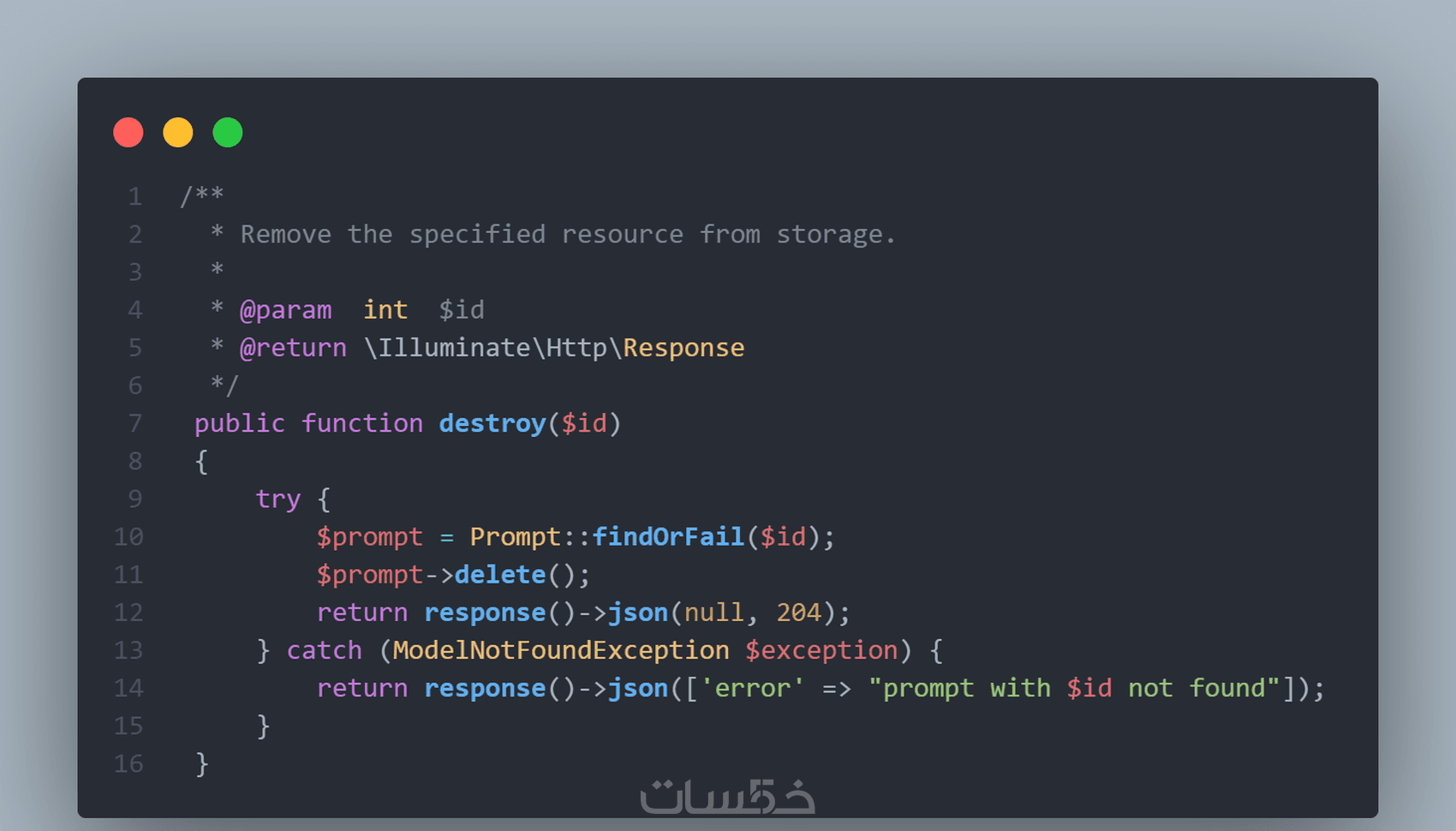Click the Response type in docblock
Image resolution: width=1456 pixels, height=831 pixels.
point(683,348)
